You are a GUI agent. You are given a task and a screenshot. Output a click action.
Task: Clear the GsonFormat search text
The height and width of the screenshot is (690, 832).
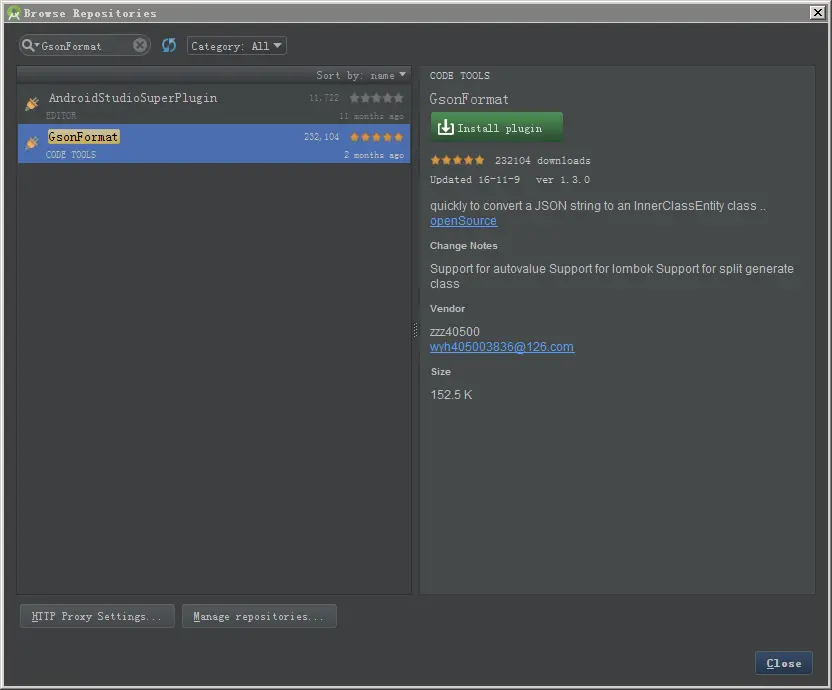coord(140,46)
